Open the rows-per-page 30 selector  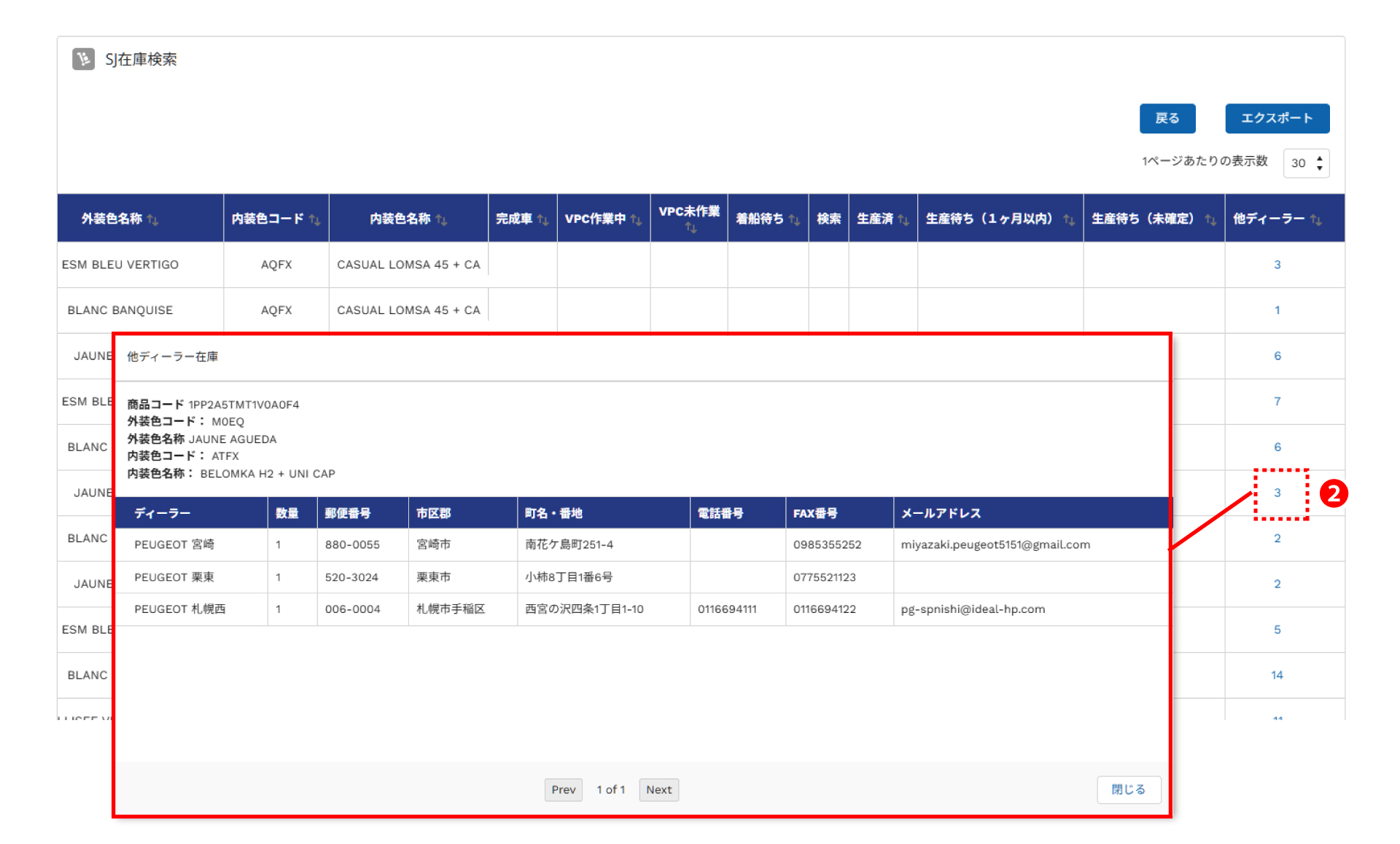pyautogui.click(x=1306, y=163)
